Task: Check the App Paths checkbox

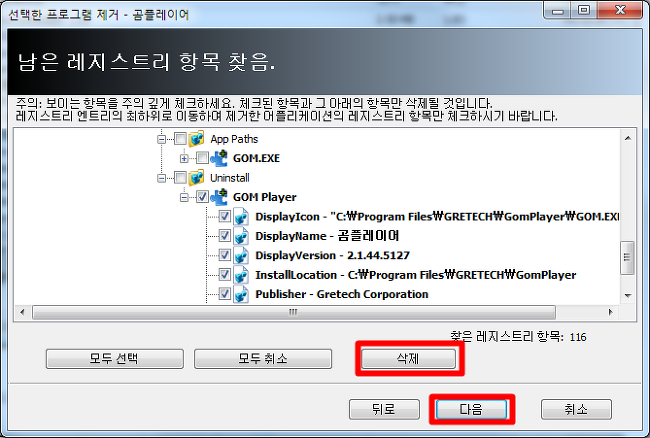Action: click(180, 138)
